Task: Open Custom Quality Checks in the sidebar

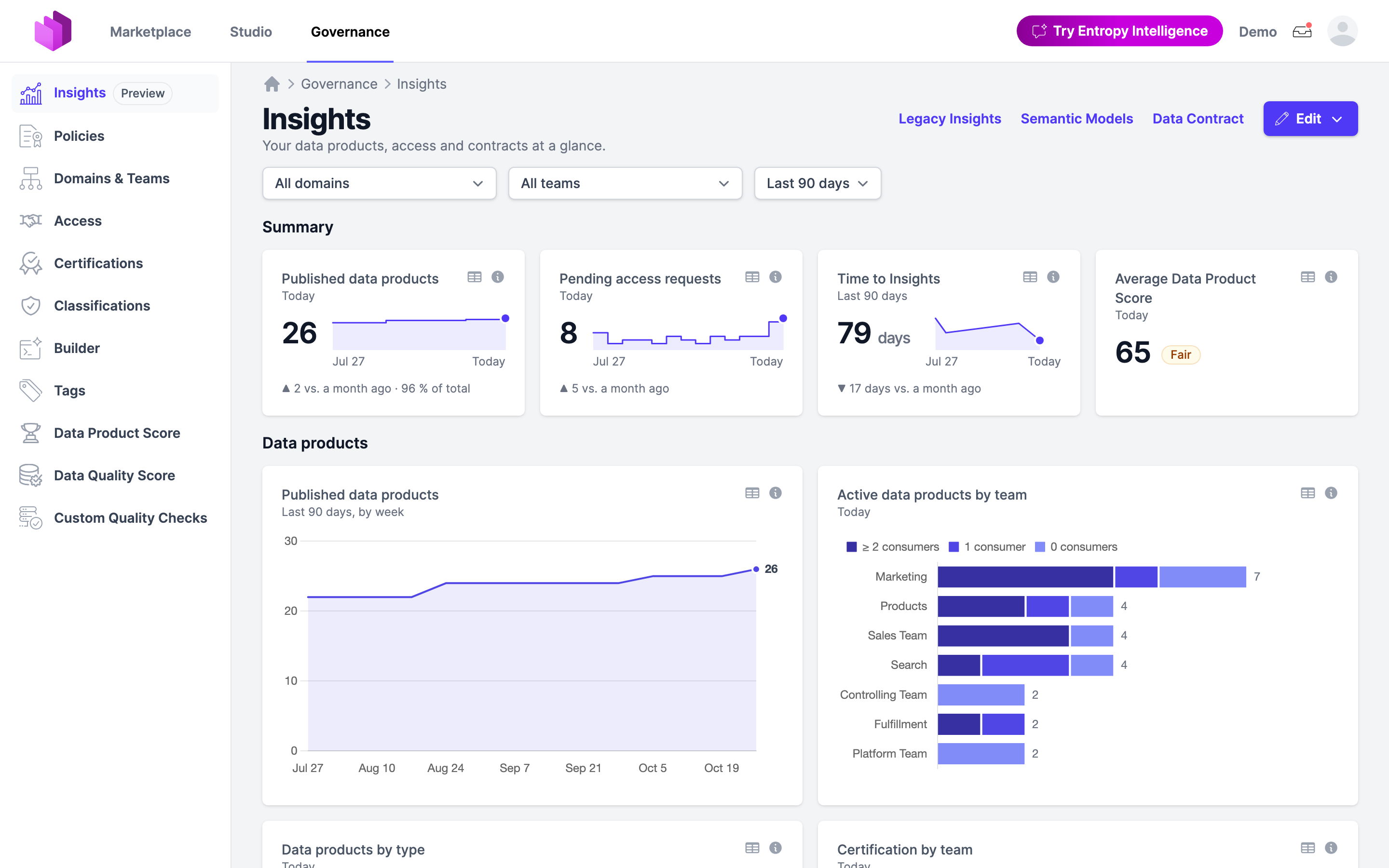Action: click(x=115, y=518)
